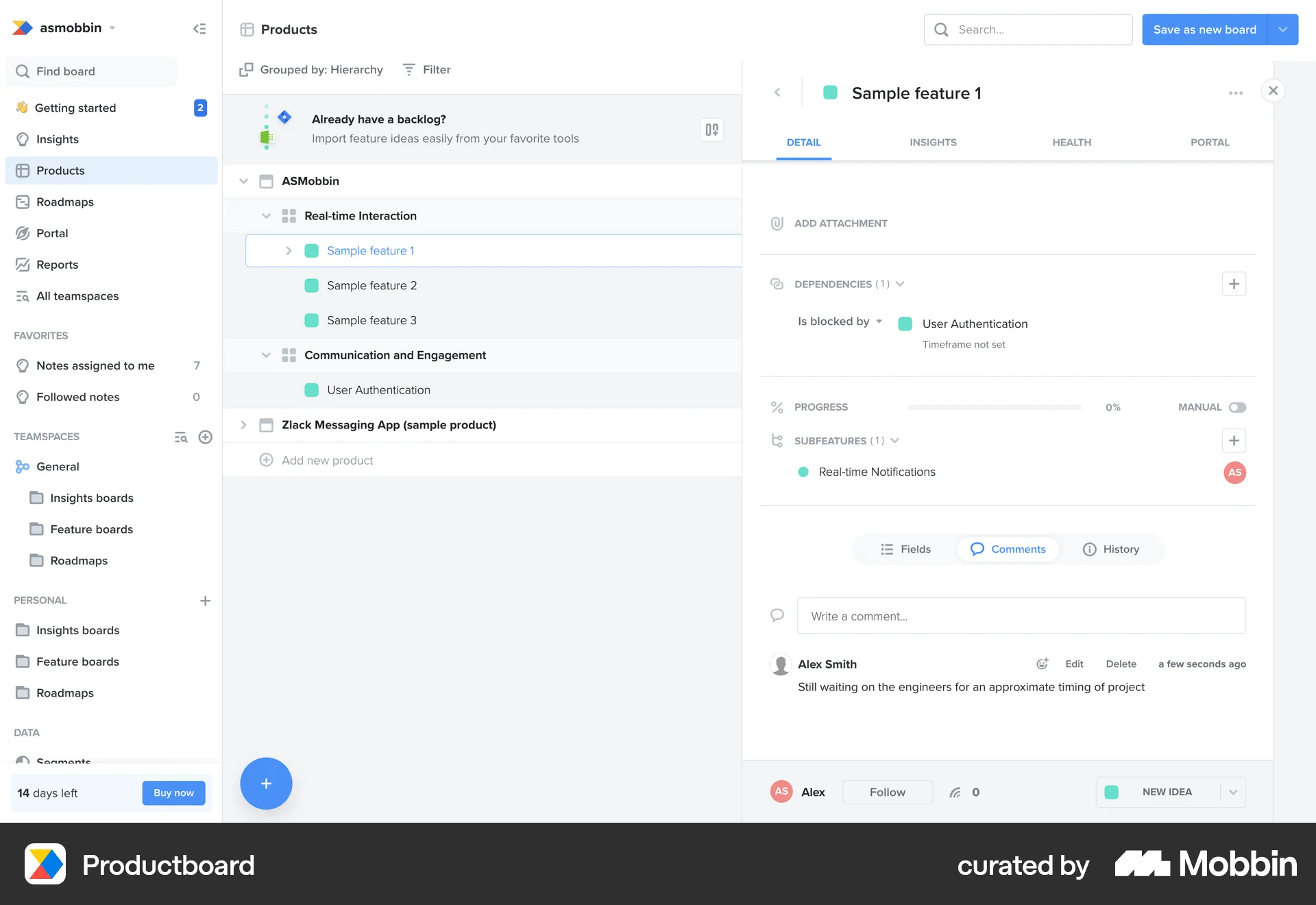Collapse the Real-time Interaction group

[267, 215]
